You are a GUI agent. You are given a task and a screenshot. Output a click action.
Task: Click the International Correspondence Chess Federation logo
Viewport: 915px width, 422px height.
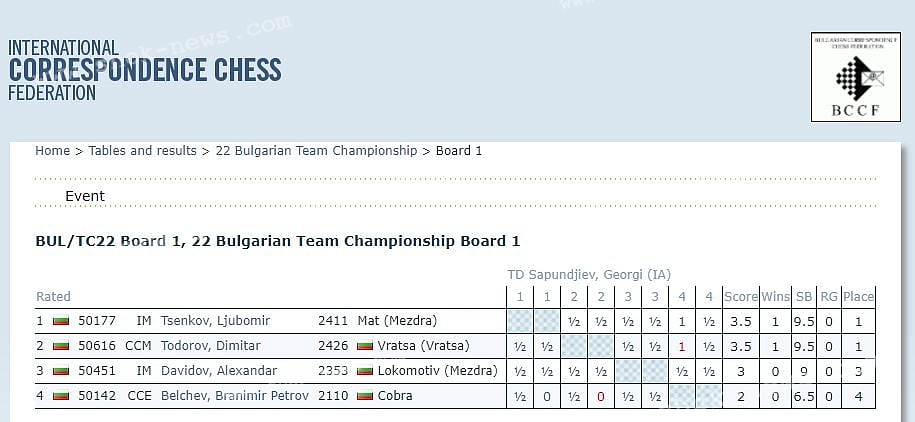(x=145, y=70)
